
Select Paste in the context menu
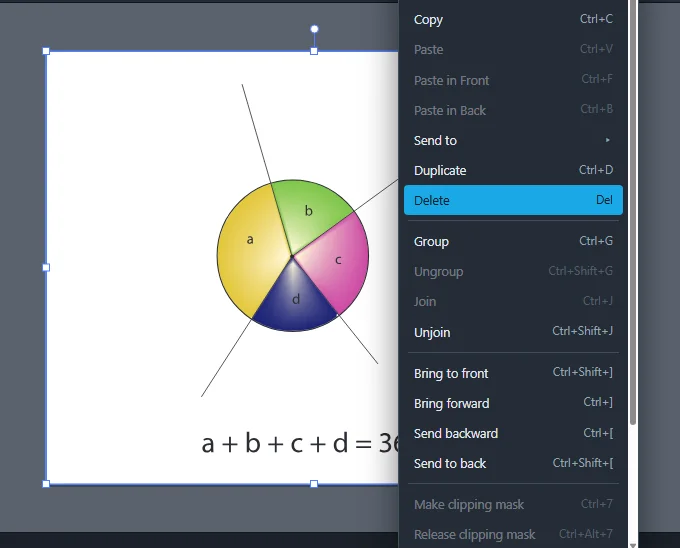[x=513, y=49]
